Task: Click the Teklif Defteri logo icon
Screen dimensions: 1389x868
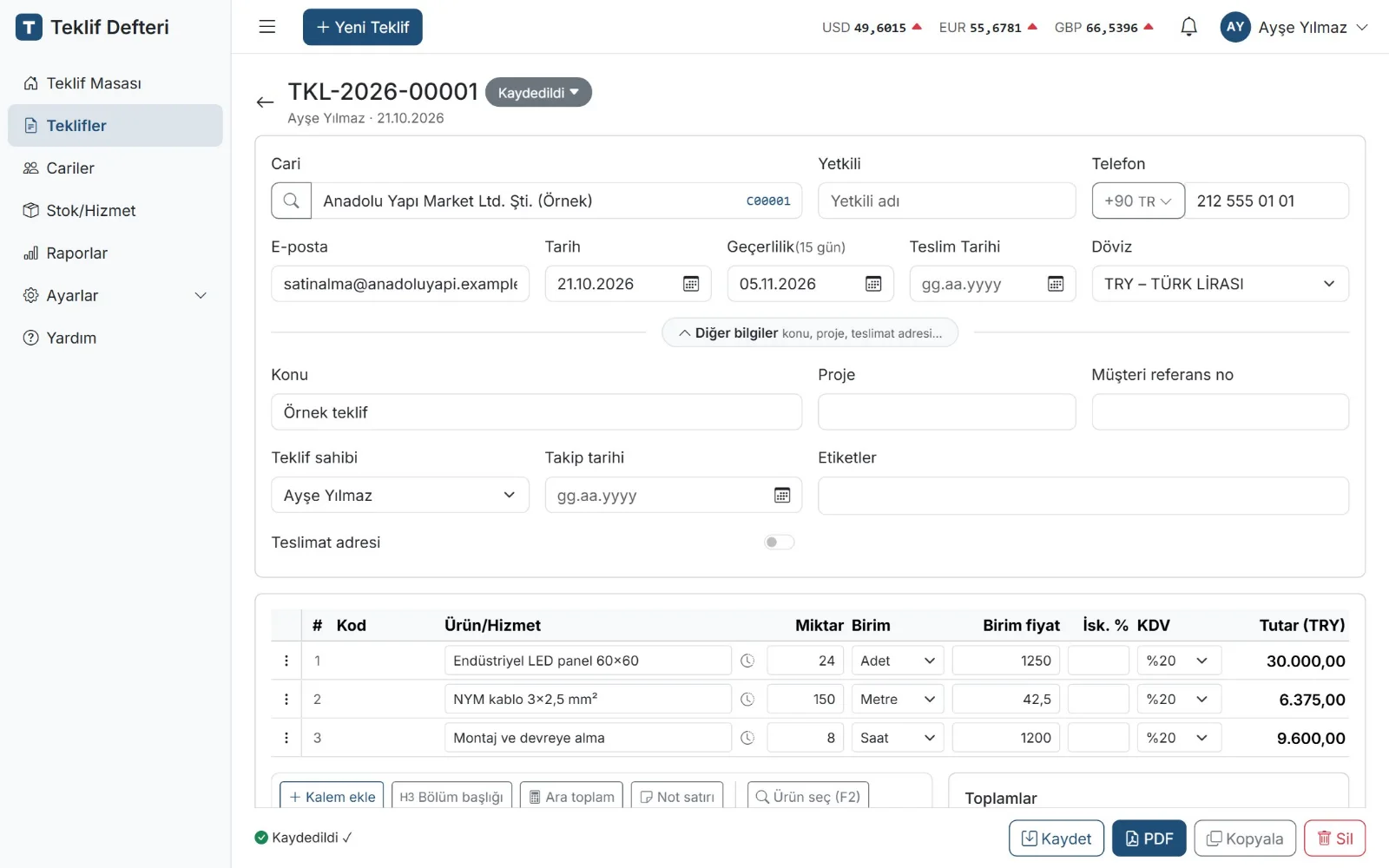Action: 29,27
